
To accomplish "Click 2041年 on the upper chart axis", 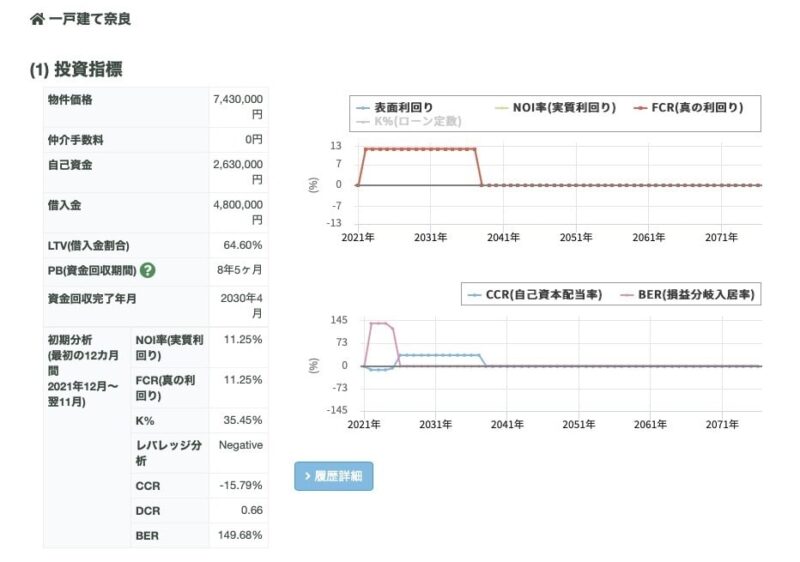I will point(503,238).
